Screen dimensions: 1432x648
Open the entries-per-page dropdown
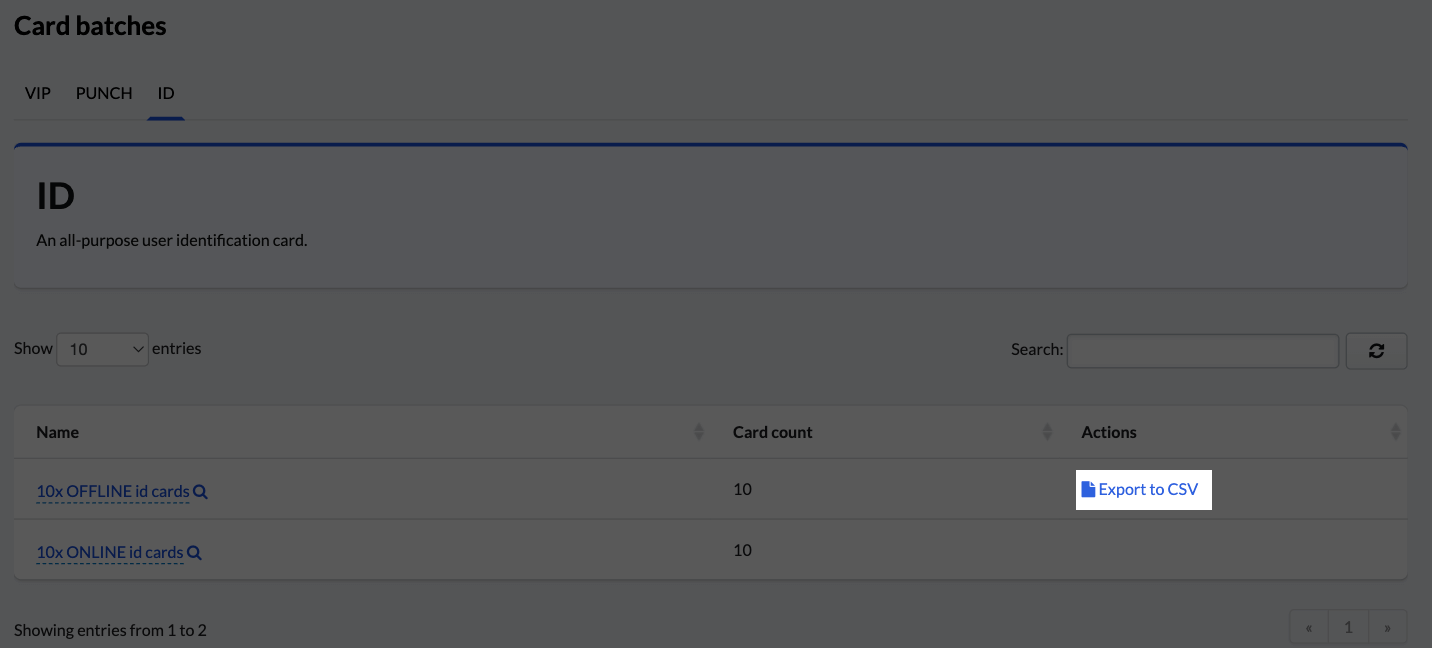(x=102, y=348)
